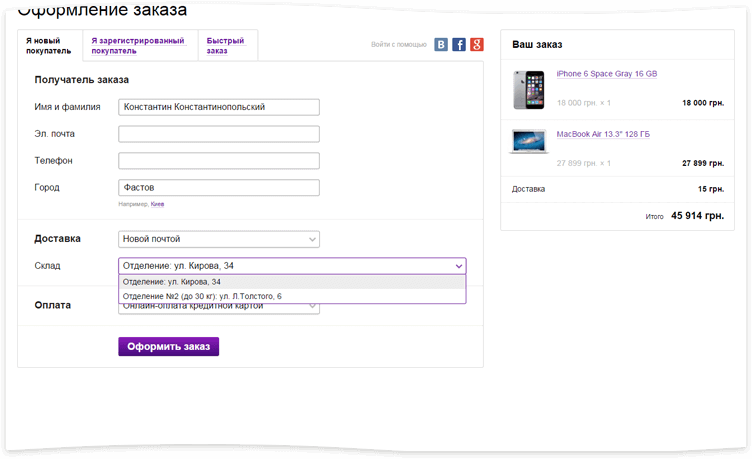Open the MacBook Air 13.3" 128 ГБ link
The width and height of the screenshot is (752, 459).
click(x=603, y=134)
